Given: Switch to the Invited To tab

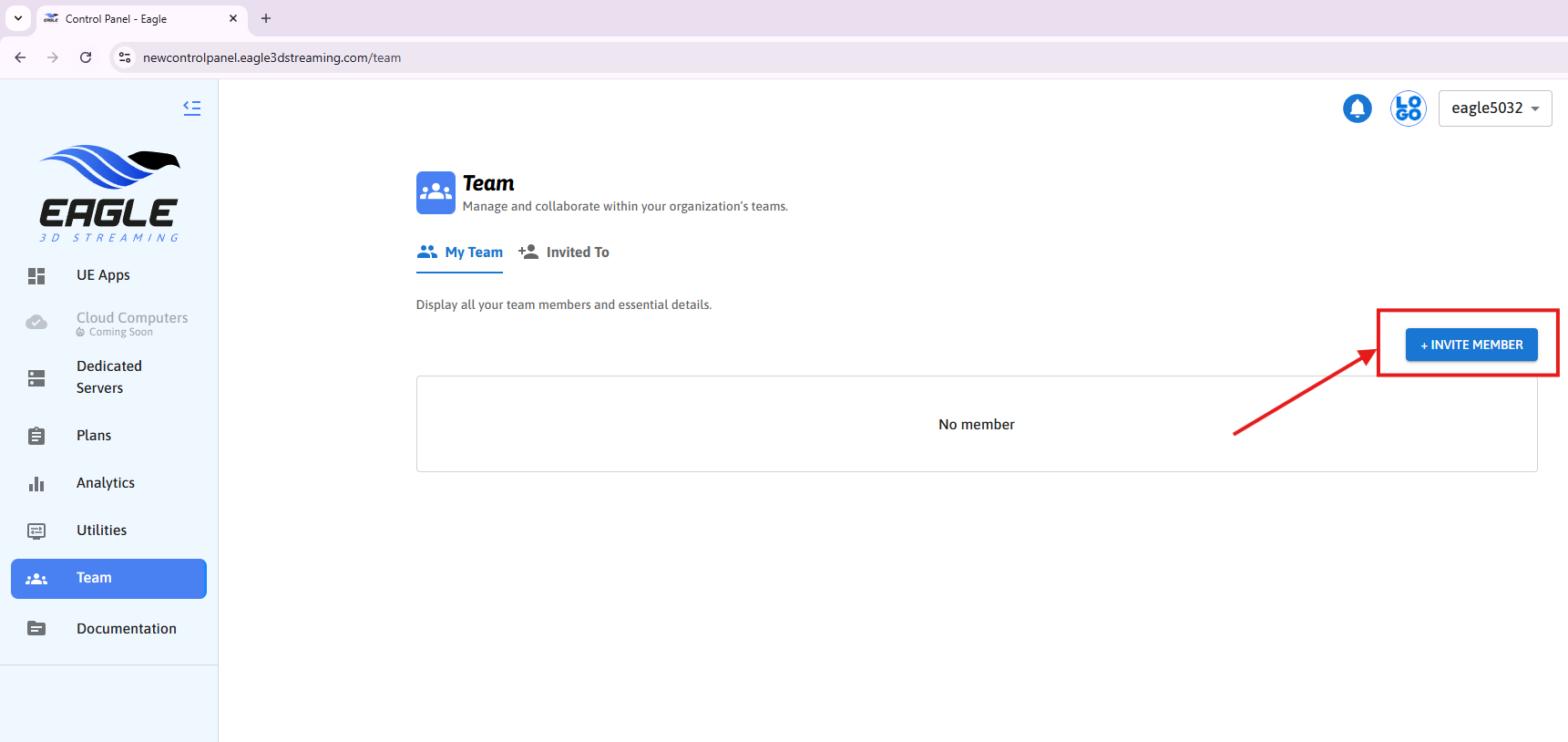Looking at the screenshot, I should point(564,252).
